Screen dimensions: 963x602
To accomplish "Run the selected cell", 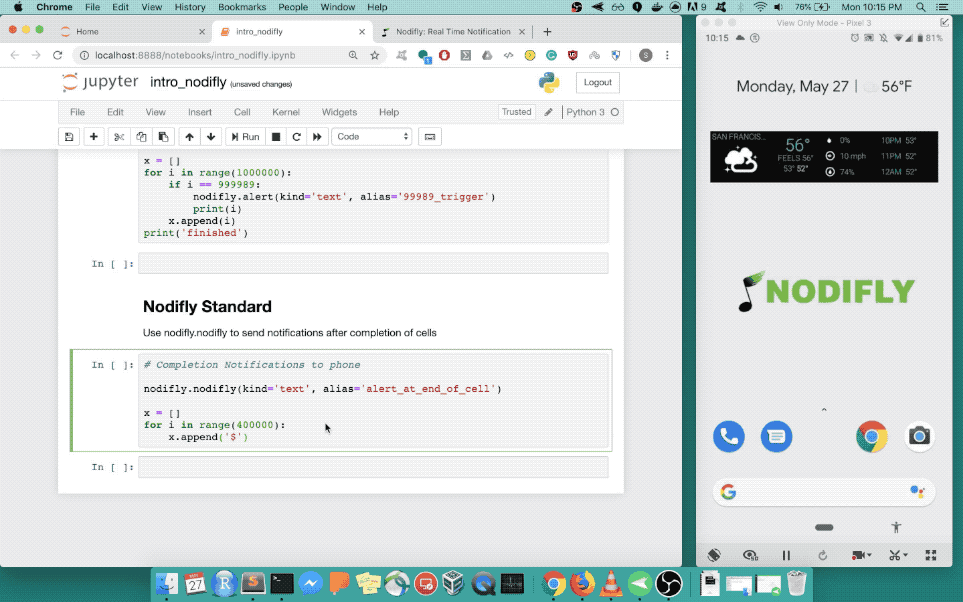I will point(245,136).
